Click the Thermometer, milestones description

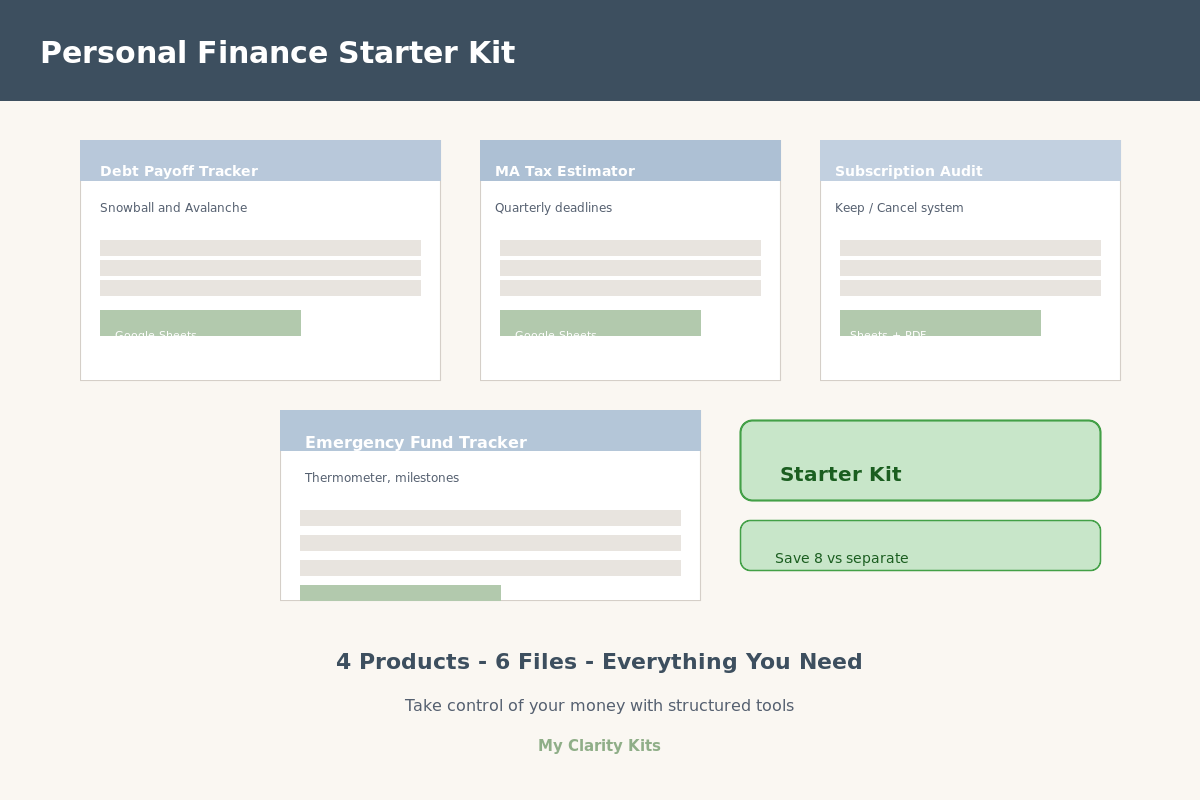coord(382,478)
